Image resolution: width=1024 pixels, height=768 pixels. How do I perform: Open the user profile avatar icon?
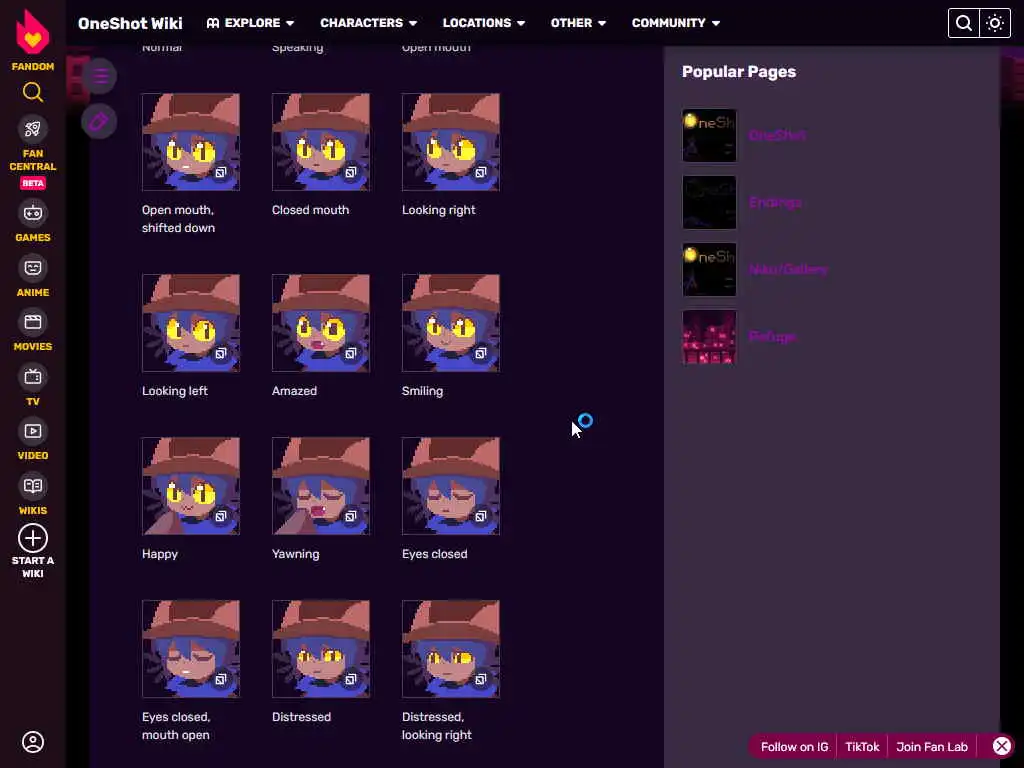click(x=33, y=742)
